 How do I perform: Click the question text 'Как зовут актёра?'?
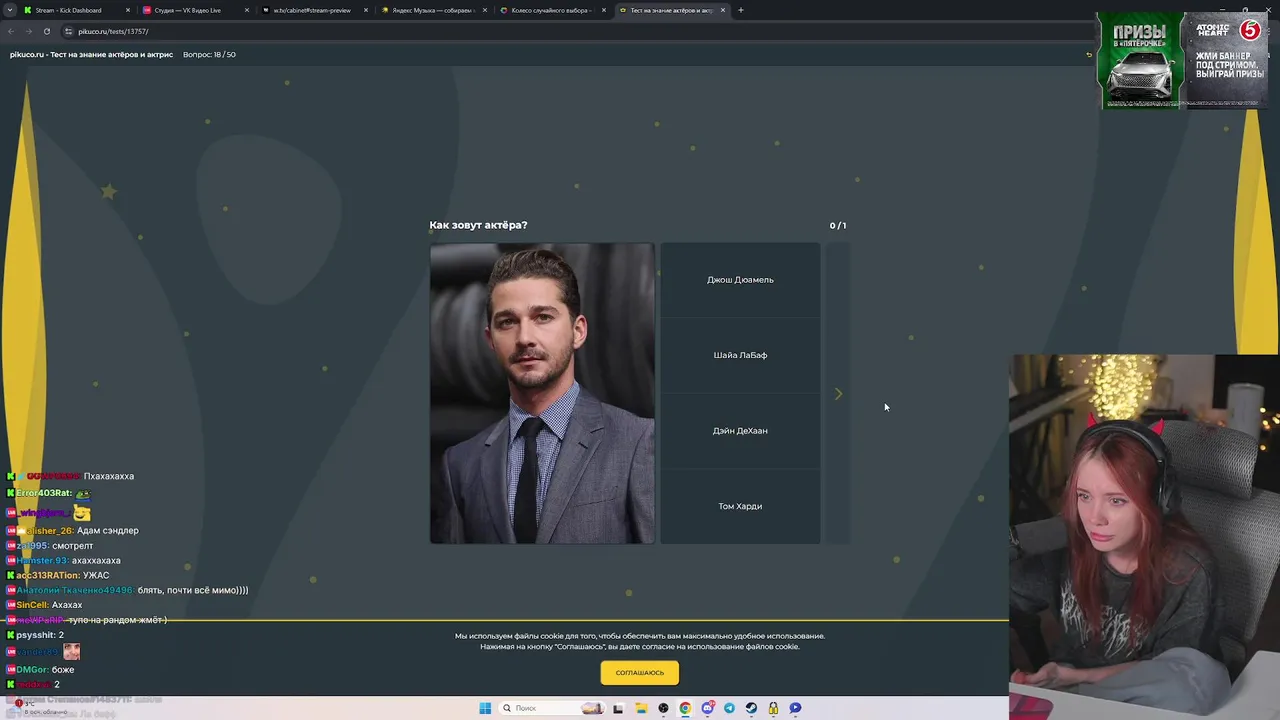pyautogui.click(x=478, y=225)
